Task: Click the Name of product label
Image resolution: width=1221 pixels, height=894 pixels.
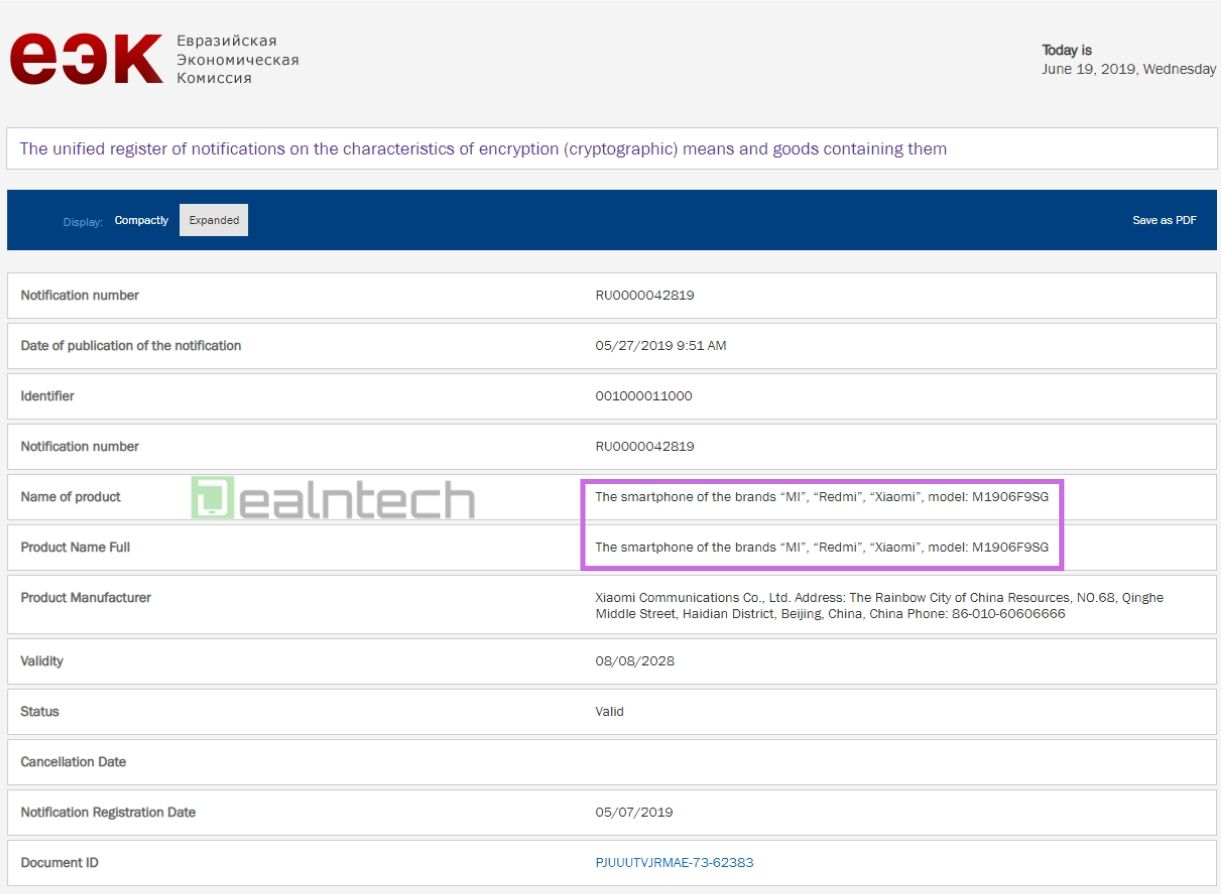Action: pyautogui.click(x=71, y=497)
